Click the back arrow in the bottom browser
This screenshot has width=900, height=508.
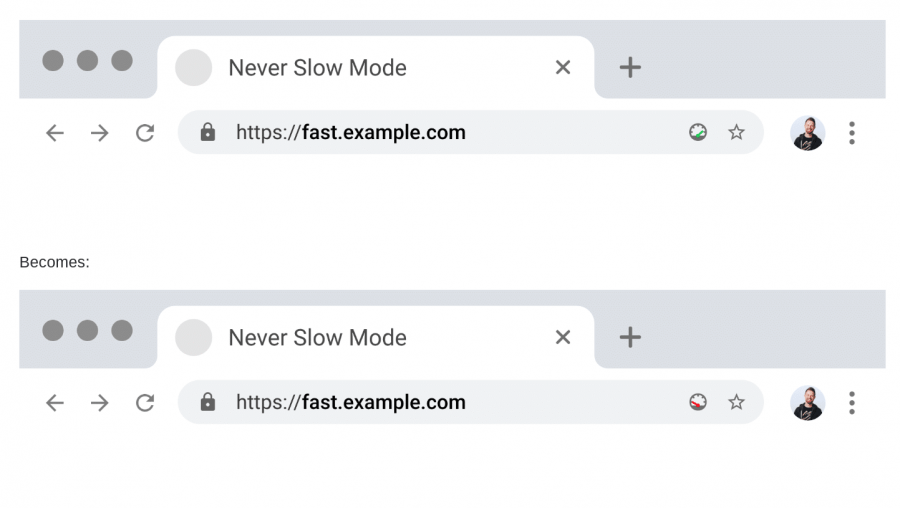click(55, 403)
